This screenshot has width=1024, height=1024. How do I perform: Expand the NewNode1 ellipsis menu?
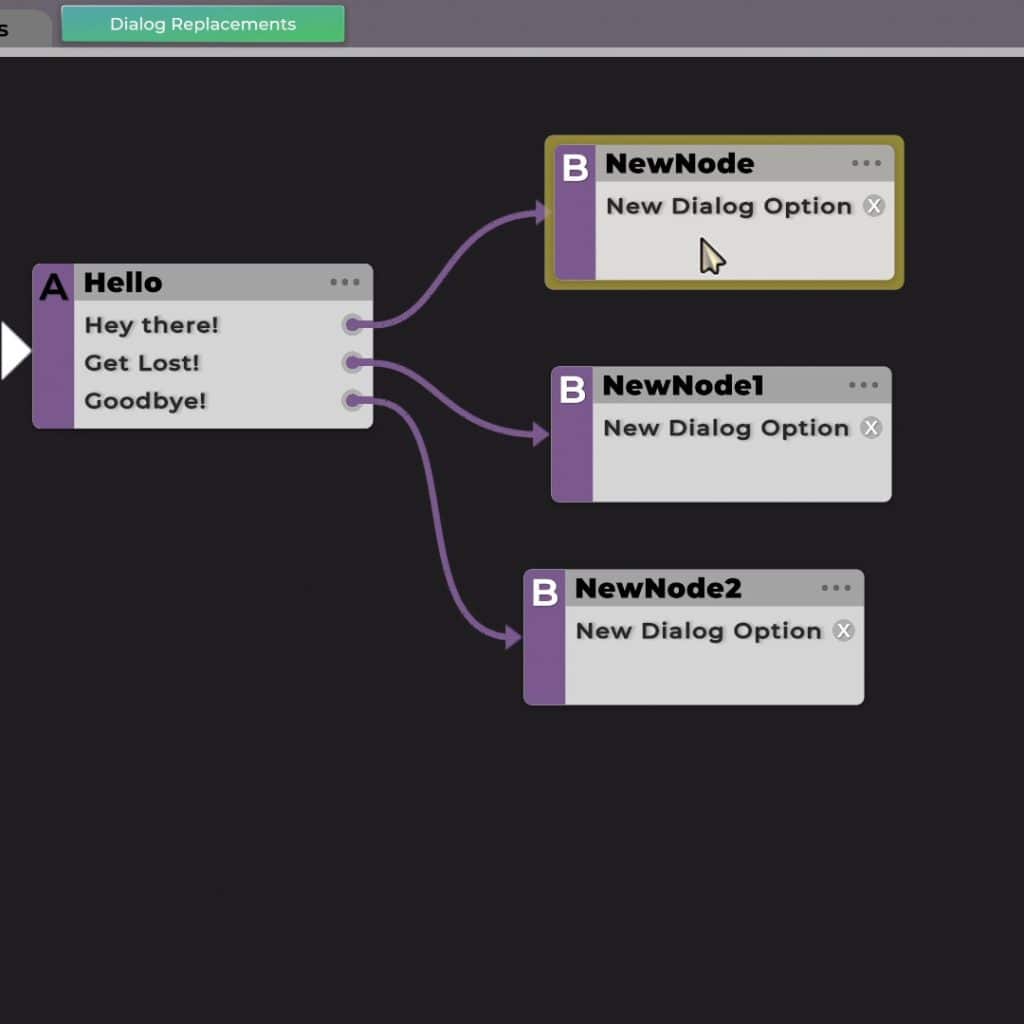pos(863,386)
